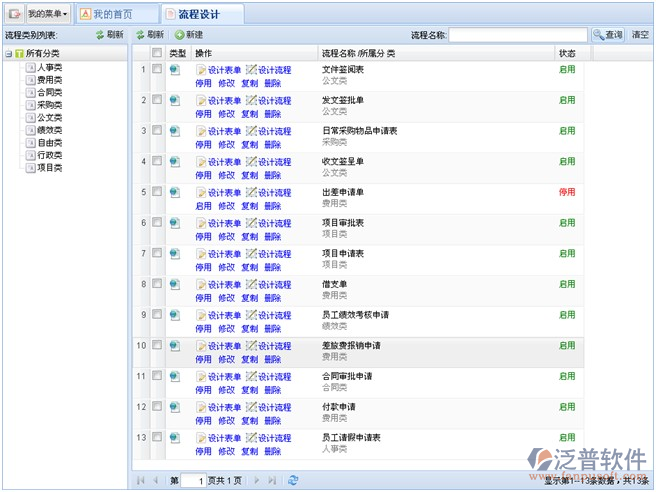This screenshot has width=657, height=492.
Task: Select the checkbox for row 10 差旅费报销申请
Action: coord(156,345)
